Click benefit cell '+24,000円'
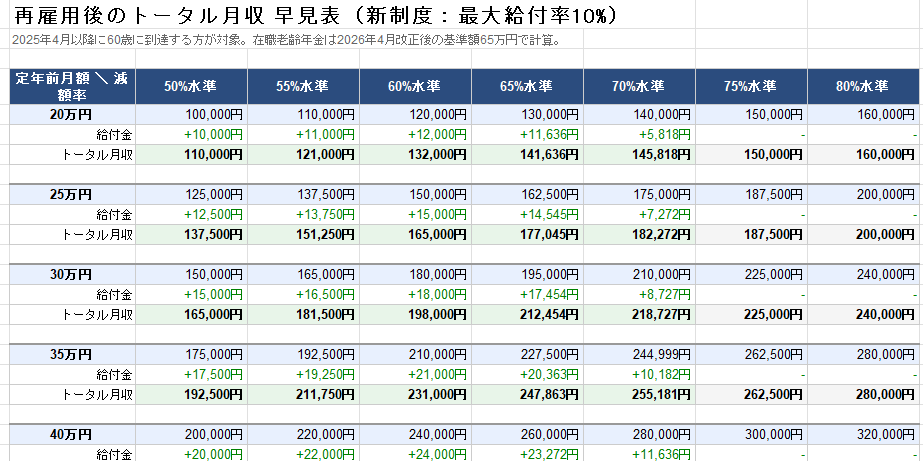This screenshot has width=923, height=461. coord(415,454)
